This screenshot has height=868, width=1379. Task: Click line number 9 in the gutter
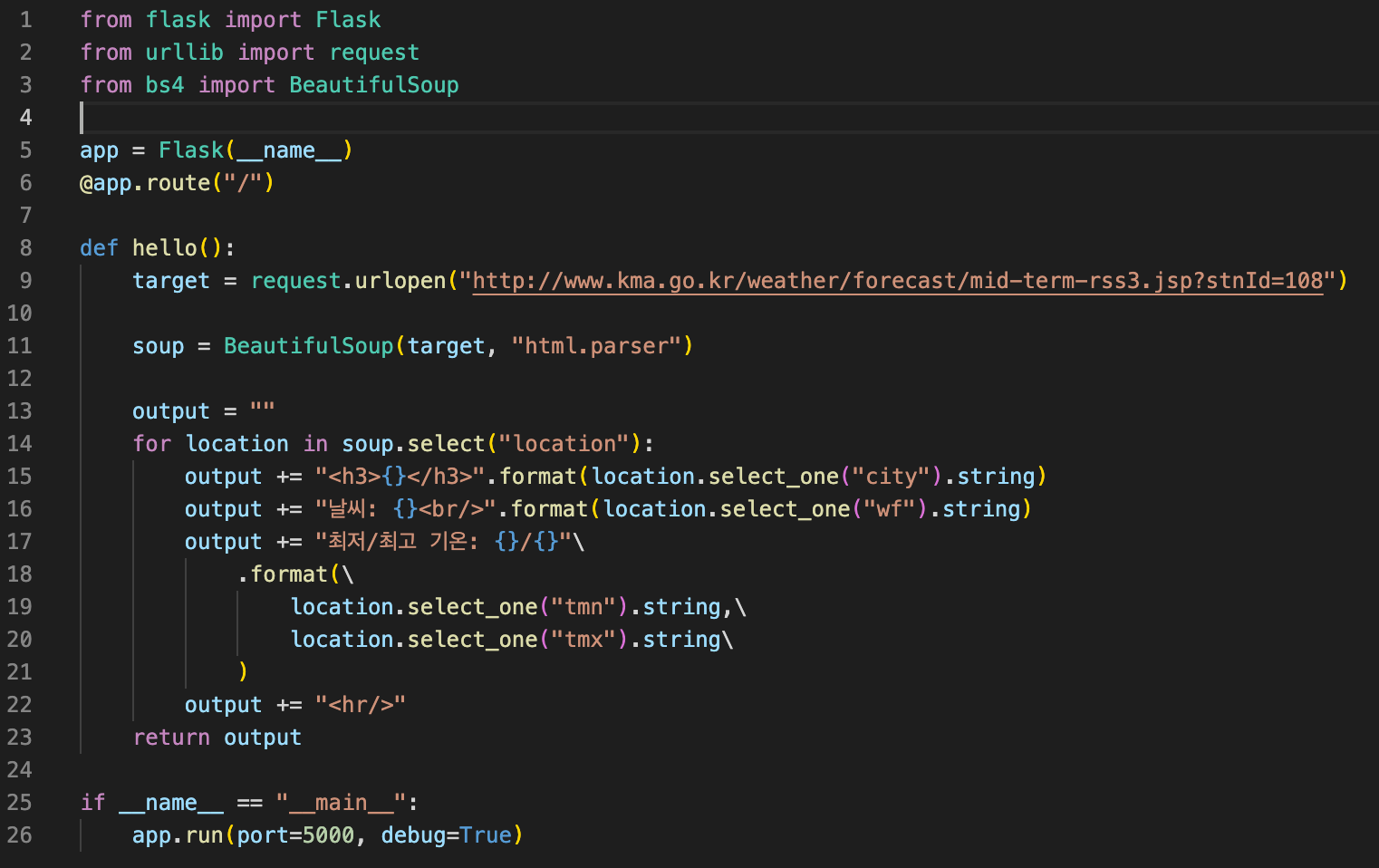point(25,281)
